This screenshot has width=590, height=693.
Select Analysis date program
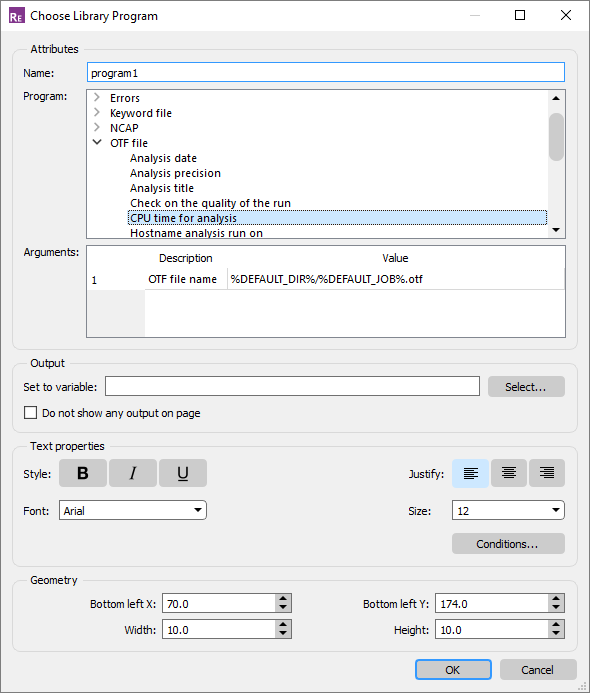coord(163,158)
